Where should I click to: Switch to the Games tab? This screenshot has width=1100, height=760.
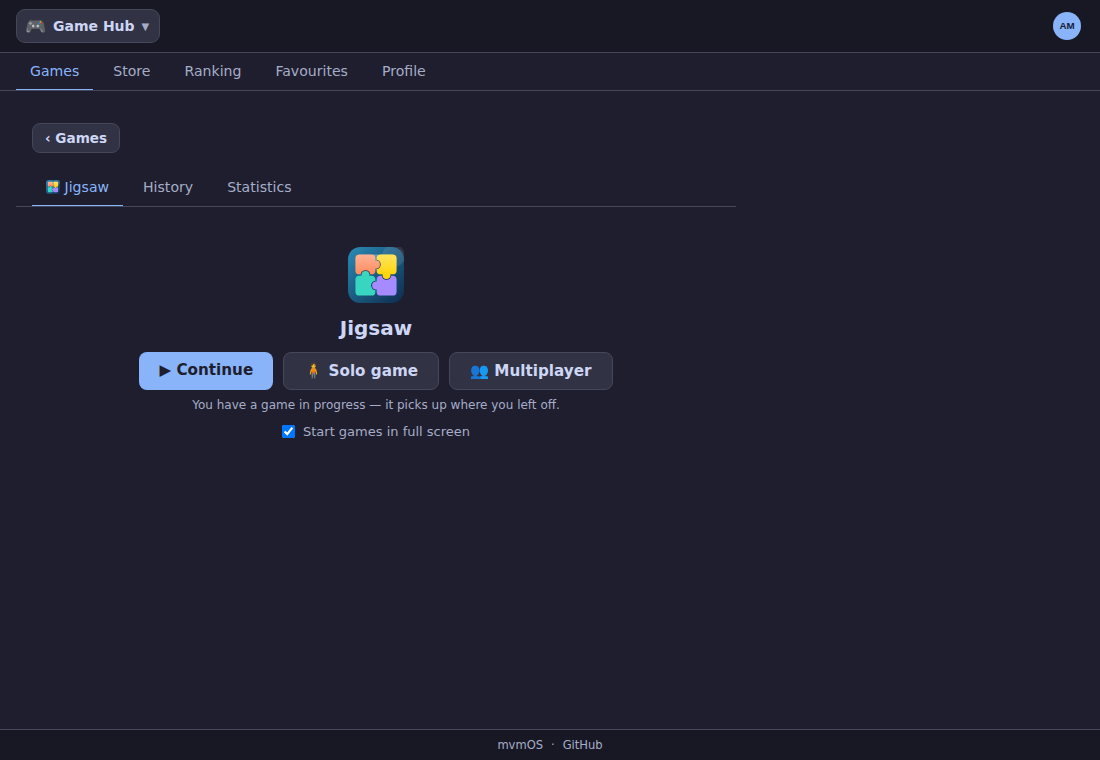[54, 71]
